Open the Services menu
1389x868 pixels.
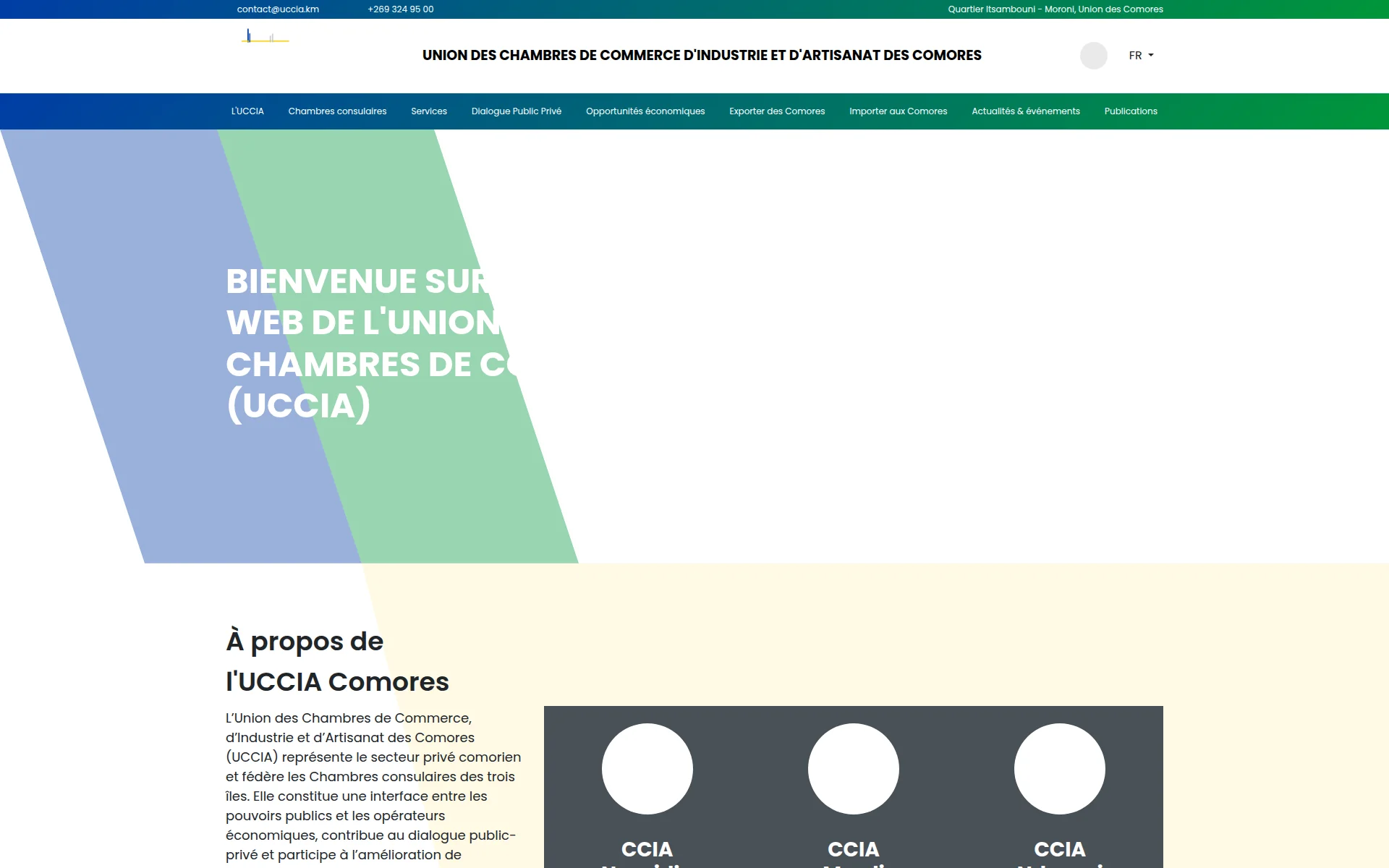tap(429, 111)
